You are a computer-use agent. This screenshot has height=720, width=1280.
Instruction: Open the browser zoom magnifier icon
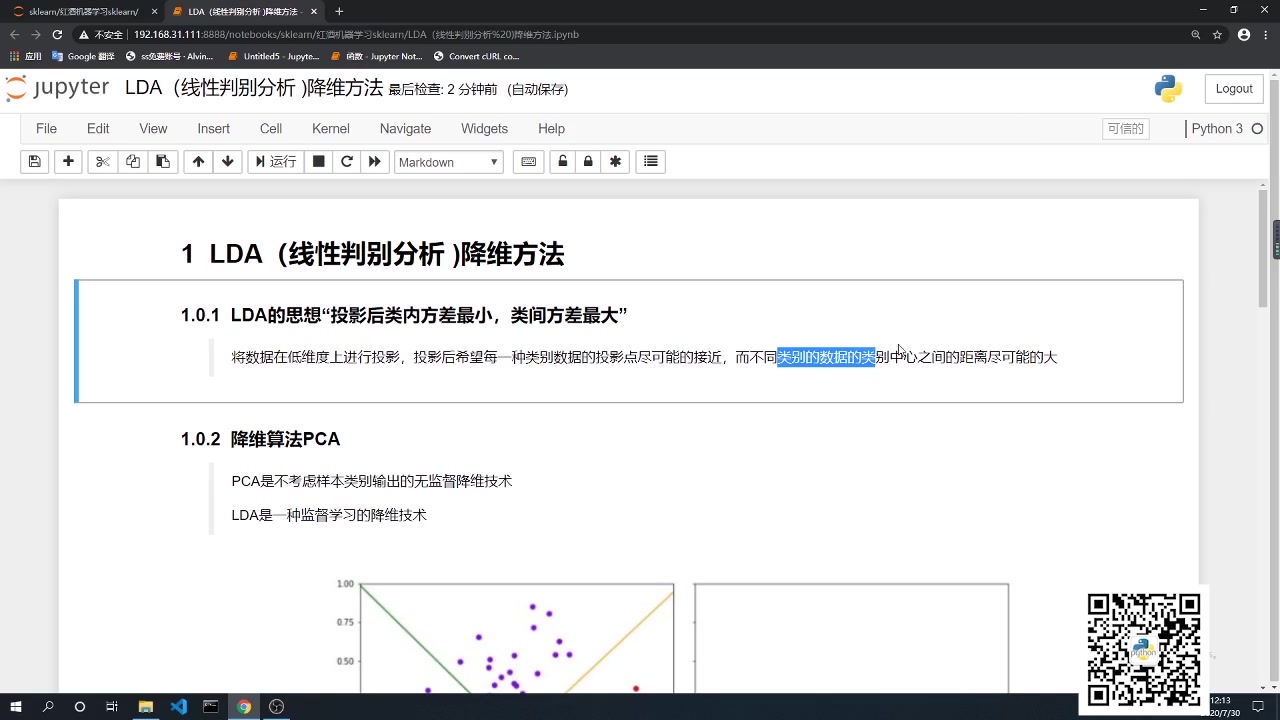pos(1195,34)
